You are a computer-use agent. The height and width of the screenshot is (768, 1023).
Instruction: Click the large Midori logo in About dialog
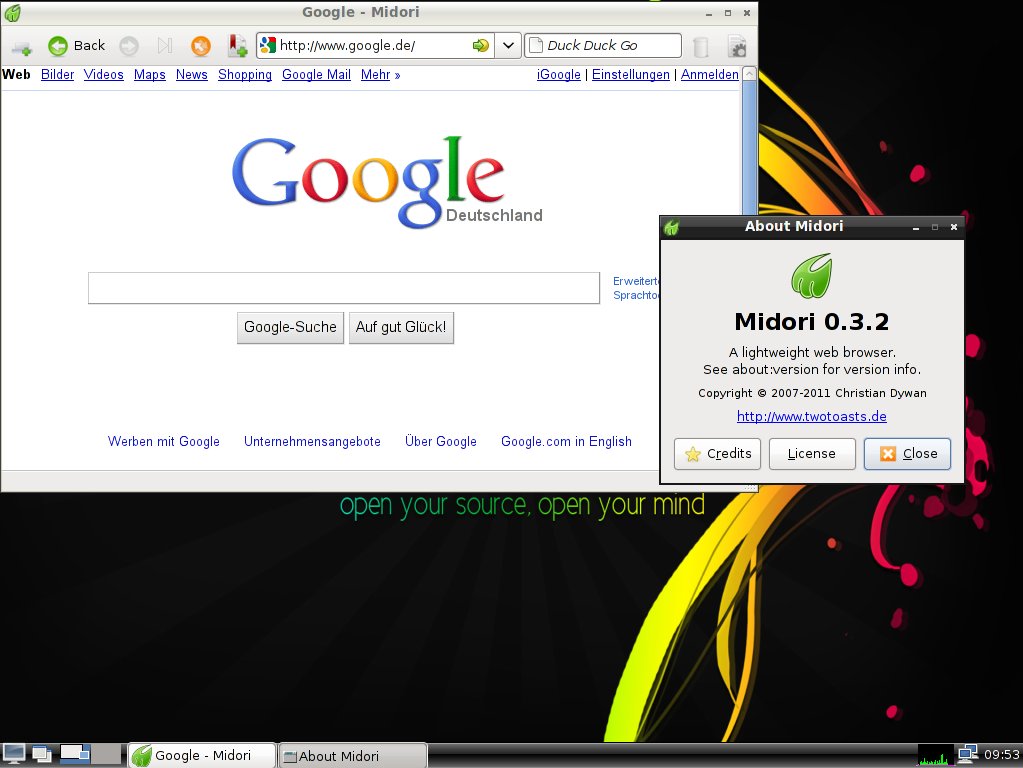click(x=812, y=275)
